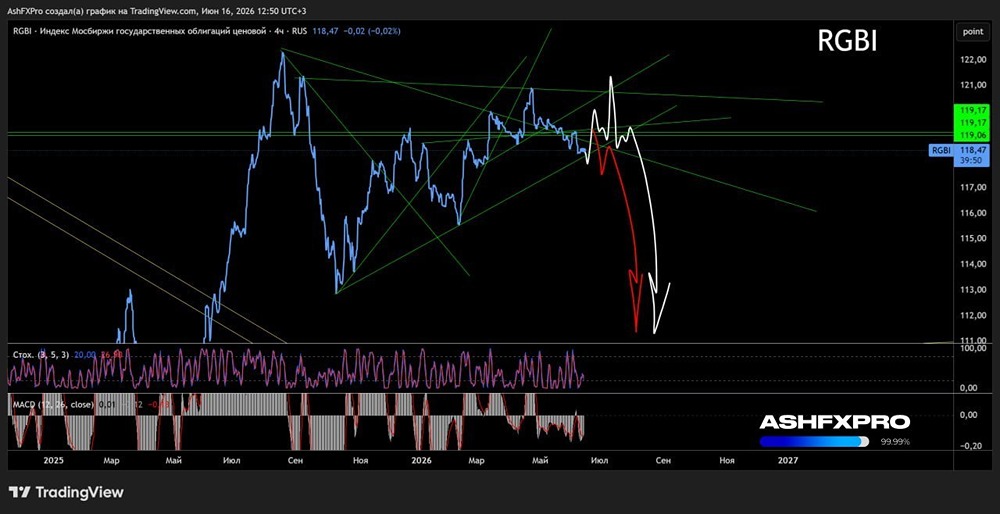The image size is (1000, 514).
Task: Open the "Стох. (3, 5, 3)" indicator legend
Action: click(x=41, y=355)
